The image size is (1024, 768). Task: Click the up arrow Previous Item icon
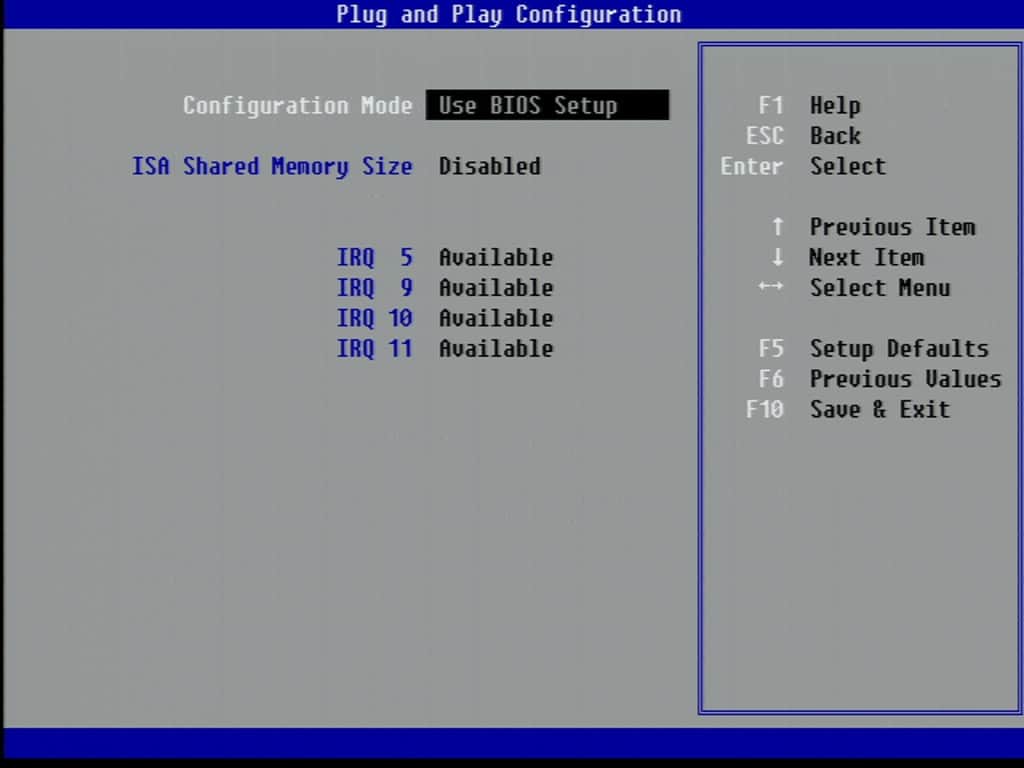pyautogui.click(x=777, y=227)
